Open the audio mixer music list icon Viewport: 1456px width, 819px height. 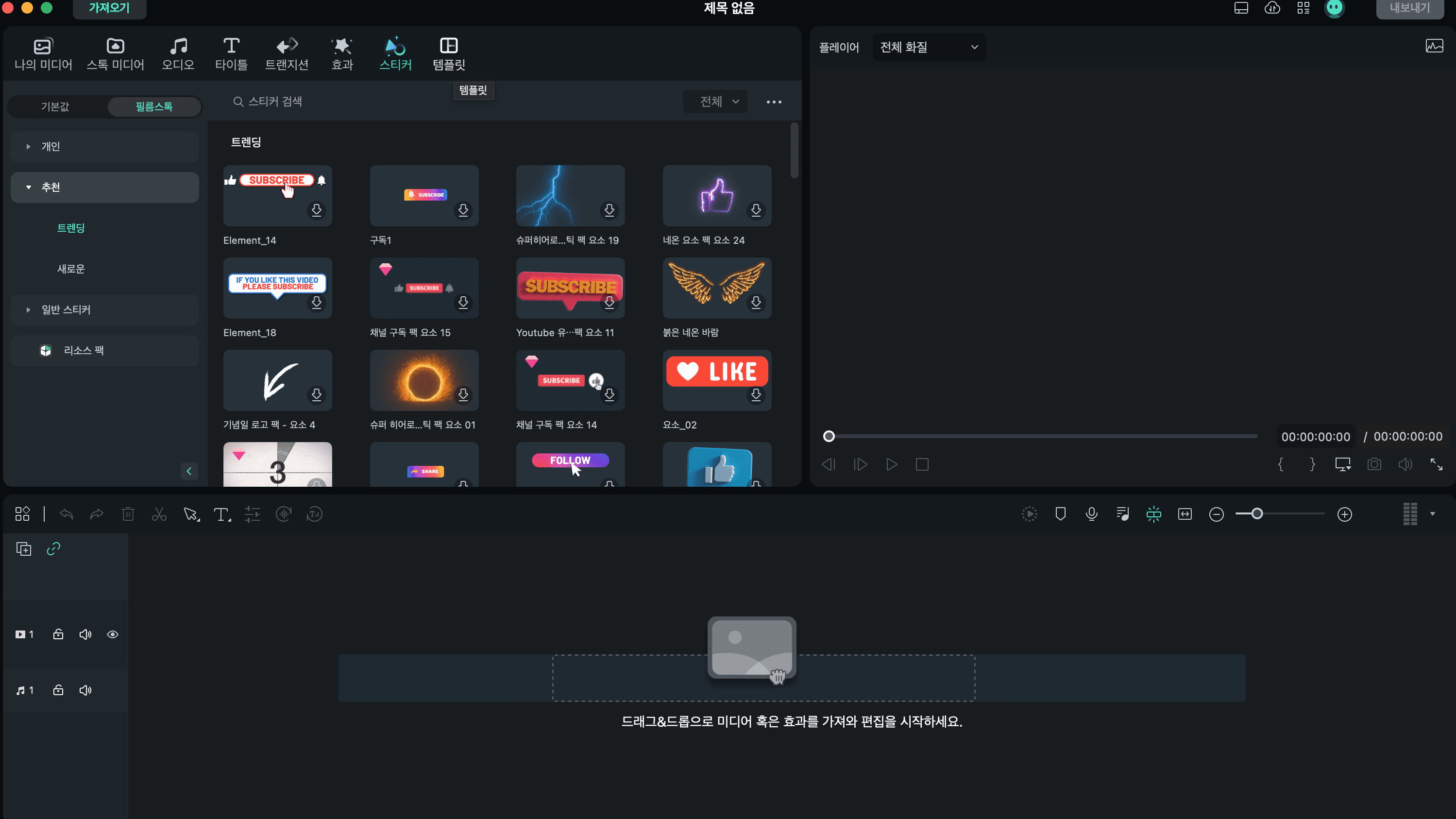pyautogui.click(x=1122, y=514)
